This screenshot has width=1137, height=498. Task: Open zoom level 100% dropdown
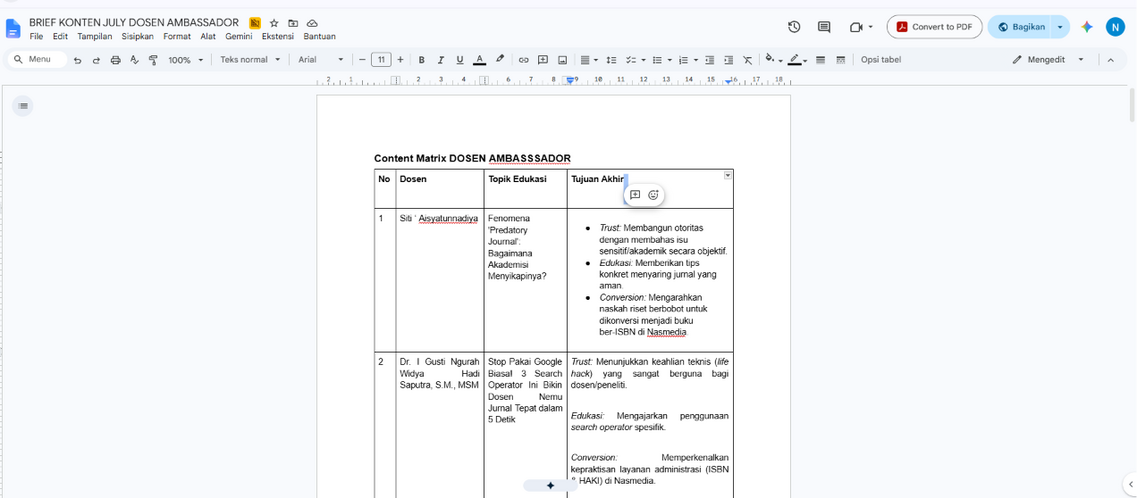coord(186,60)
